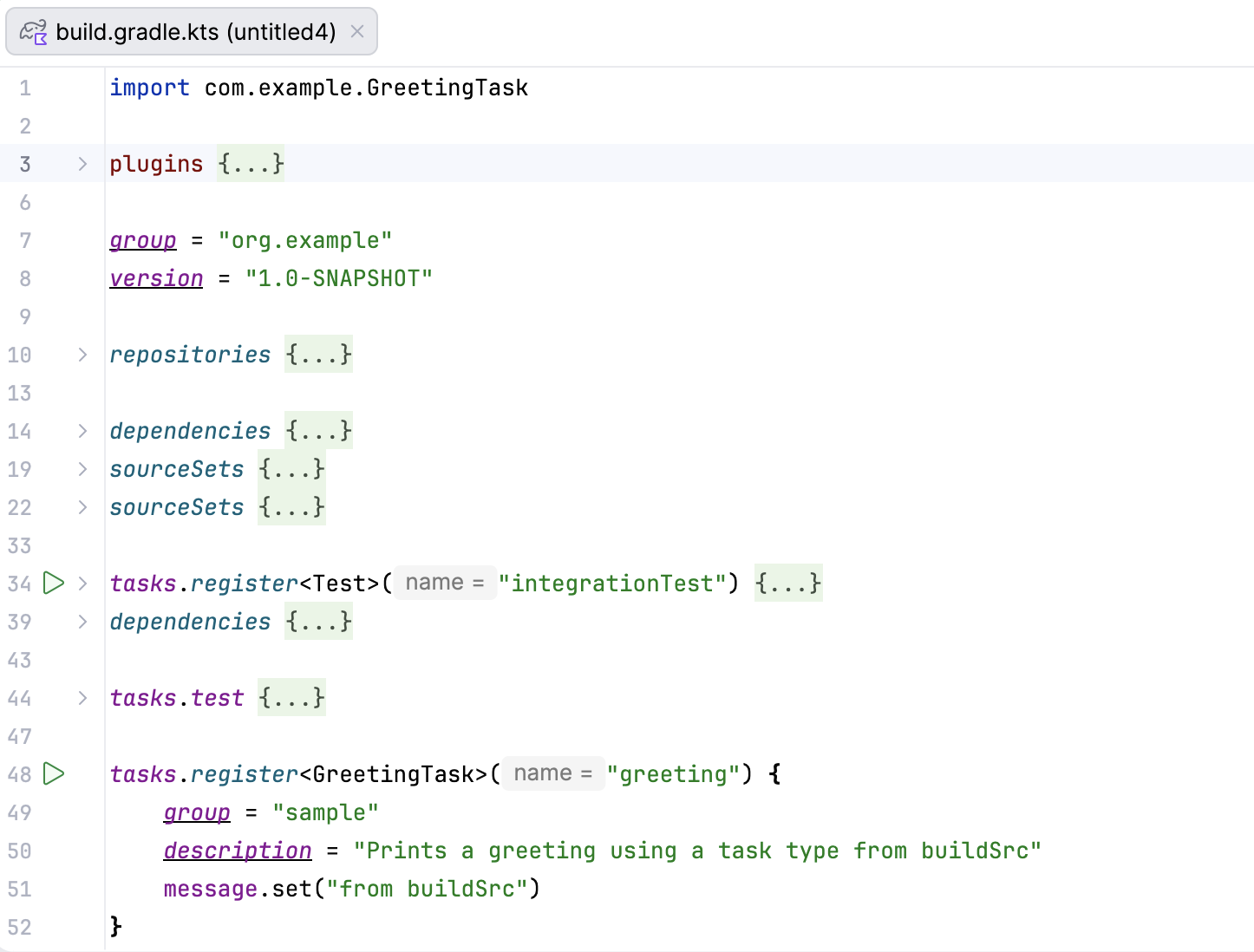Viewport: 1254px width, 952px height.
Task: Click the "Prints a greeting..." description string
Action: [697, 851]
